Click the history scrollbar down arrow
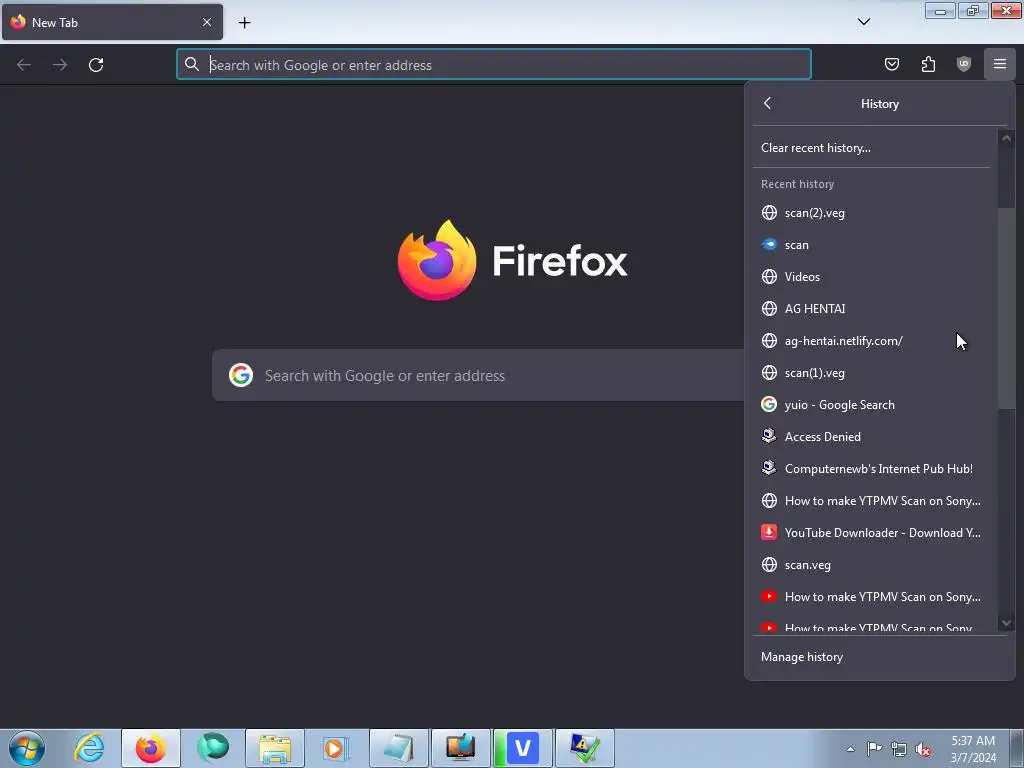 pos(1006,623)
